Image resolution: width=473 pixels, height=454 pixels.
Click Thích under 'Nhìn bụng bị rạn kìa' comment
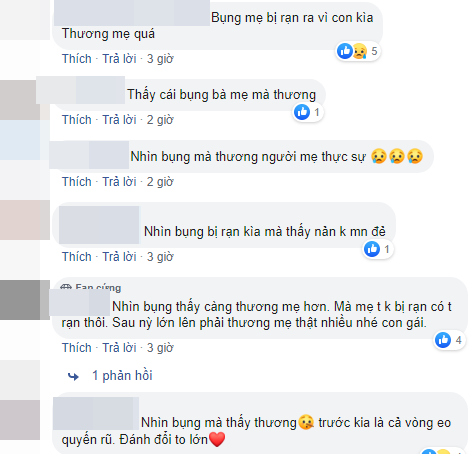click(x=77, y=257)
